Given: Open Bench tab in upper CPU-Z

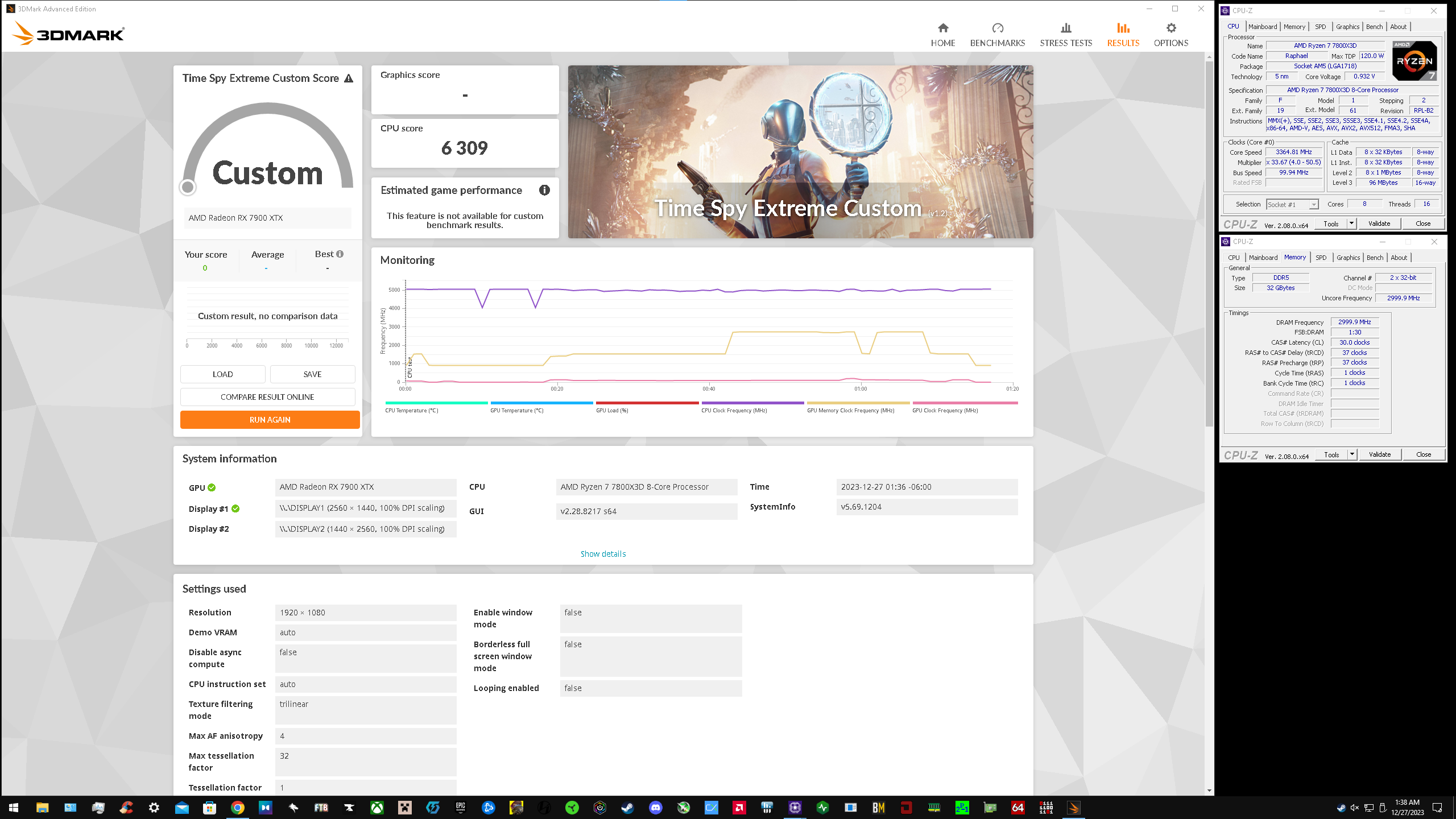Looking at the screenshot, I should (1374, 27).
